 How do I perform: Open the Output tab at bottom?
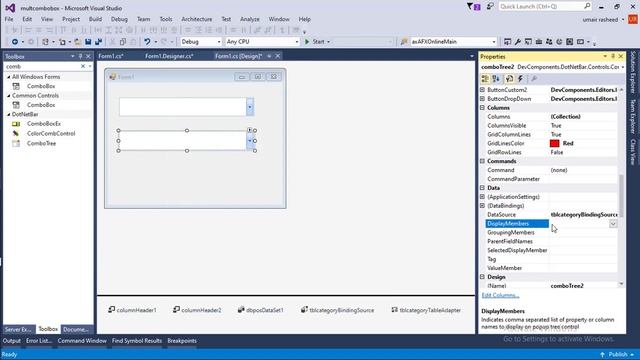[11, 341]
